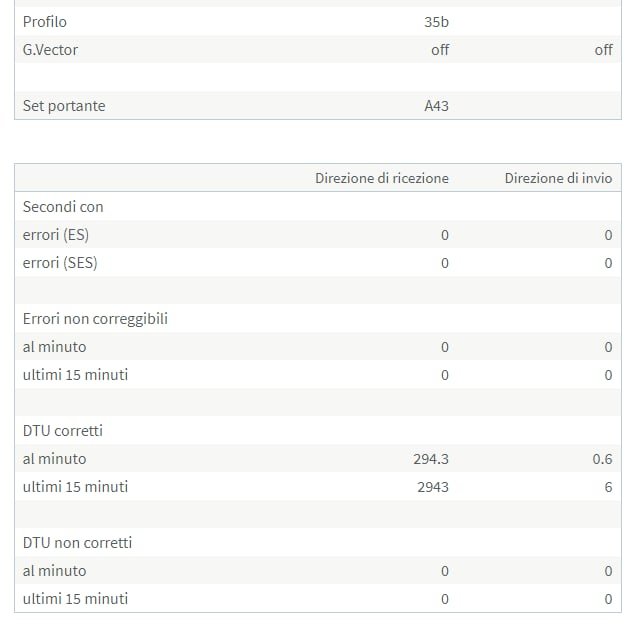Select the 2943 value for last 15 minutes

click(432, 487)
